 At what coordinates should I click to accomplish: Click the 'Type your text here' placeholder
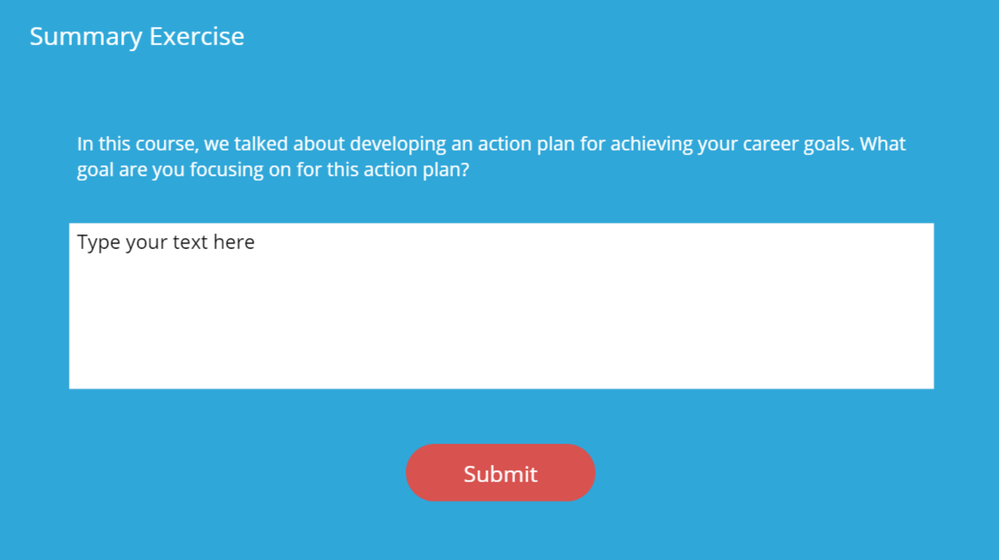(166, 243)
